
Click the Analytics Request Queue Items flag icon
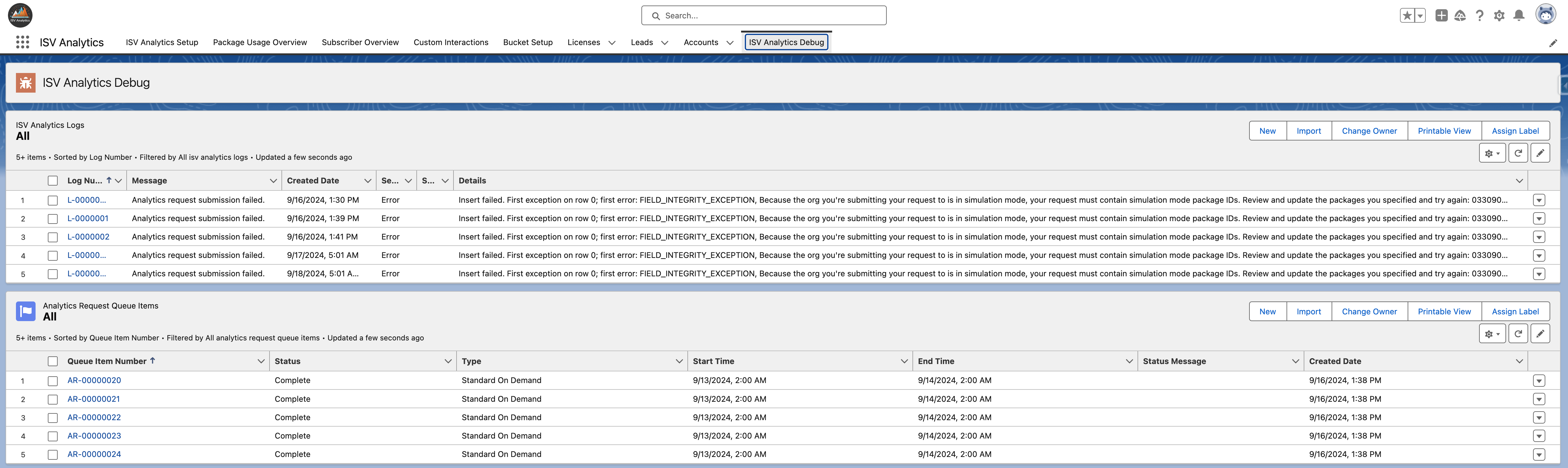[x=25, y=311]
